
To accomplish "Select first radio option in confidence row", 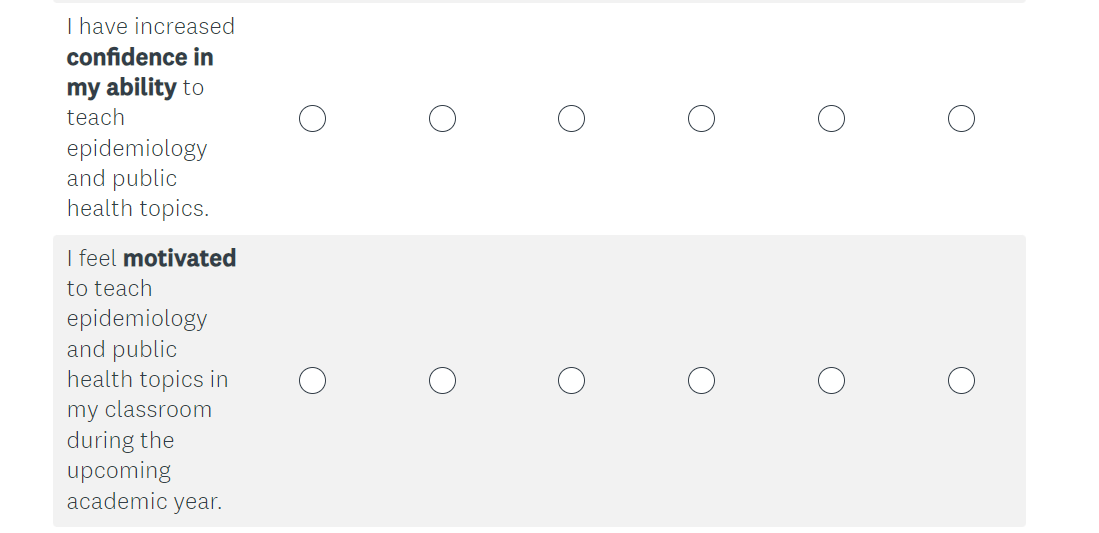I will pos(312,119).
